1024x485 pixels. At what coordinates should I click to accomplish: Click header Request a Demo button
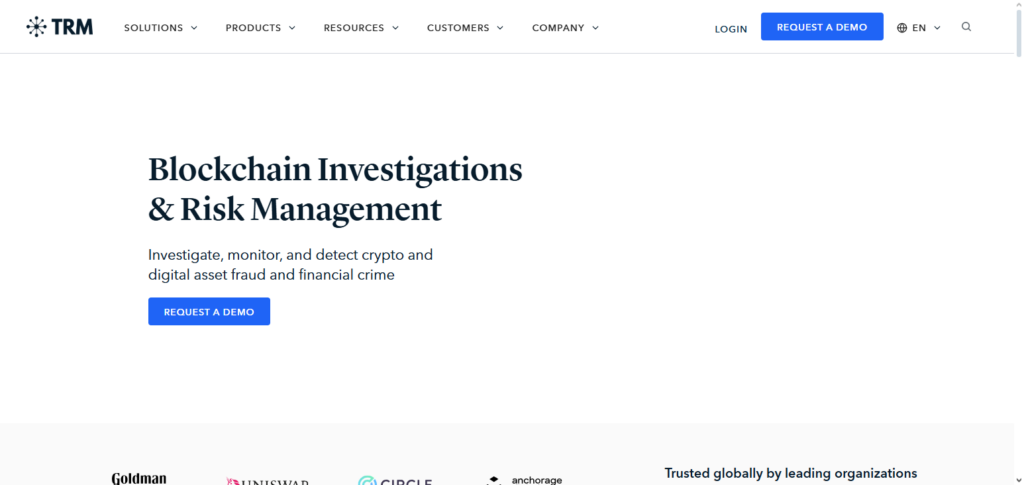coord(822,27)
